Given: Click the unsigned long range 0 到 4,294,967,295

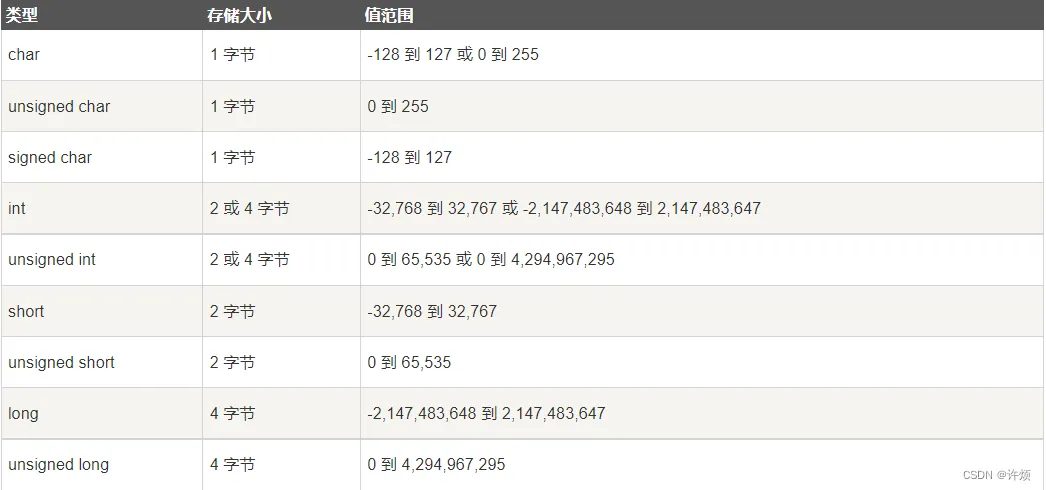Looking at the screenshot, I should [x=436, y=464].
